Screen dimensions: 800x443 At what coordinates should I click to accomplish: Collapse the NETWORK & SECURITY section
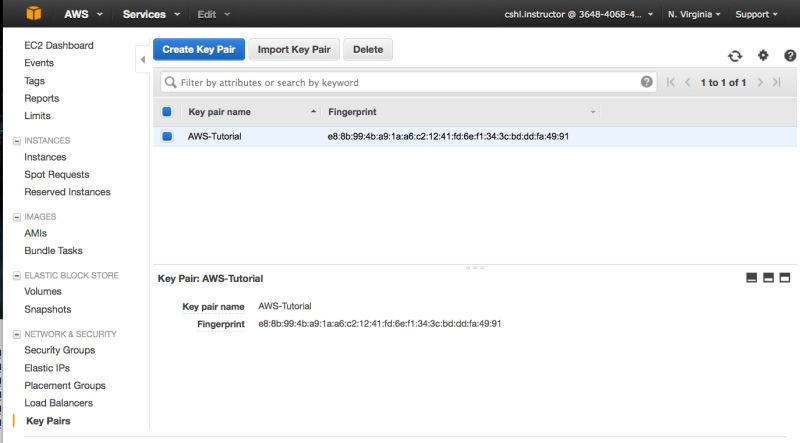tap(17, 334)
